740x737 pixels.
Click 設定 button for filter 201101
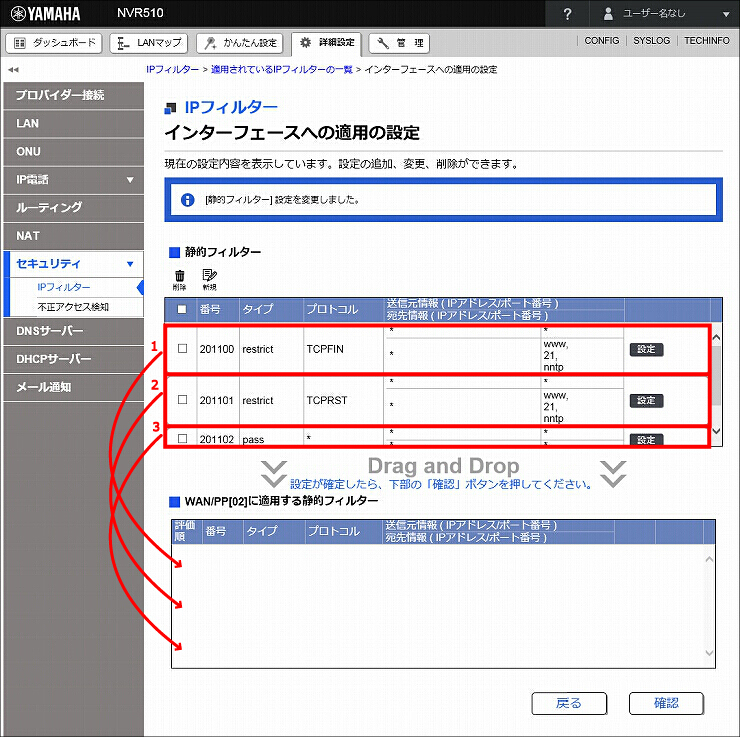tap(647, 401)
